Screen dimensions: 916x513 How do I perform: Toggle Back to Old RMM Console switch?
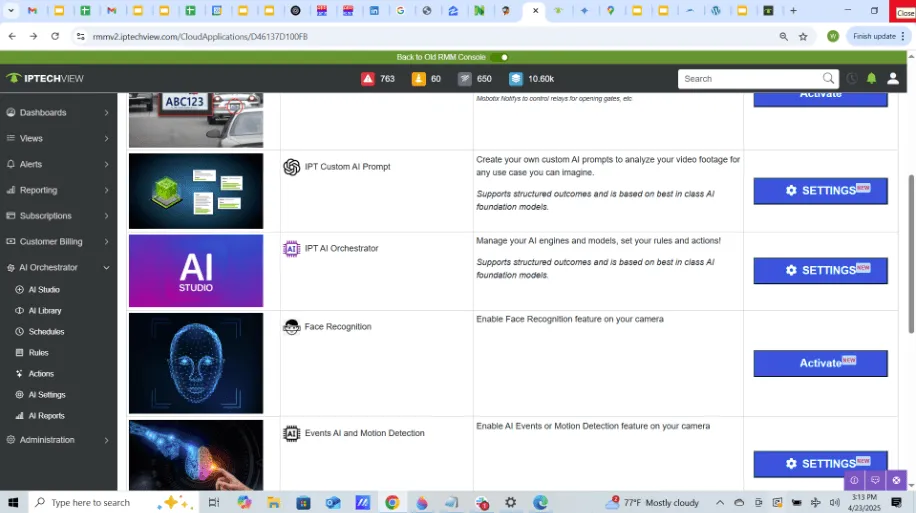click(499, 57)
